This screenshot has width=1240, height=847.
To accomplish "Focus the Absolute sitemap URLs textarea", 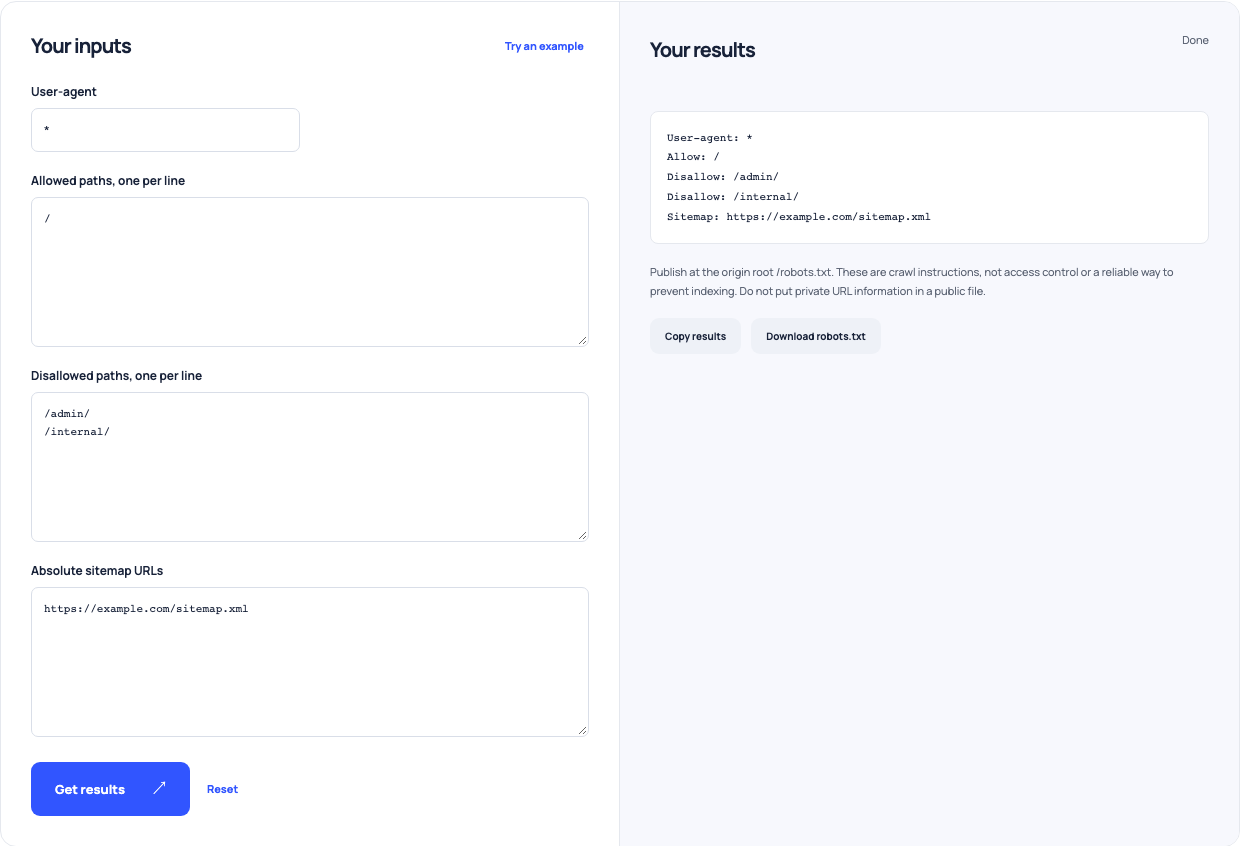I will pyautogui.click(x=310, y=662).
